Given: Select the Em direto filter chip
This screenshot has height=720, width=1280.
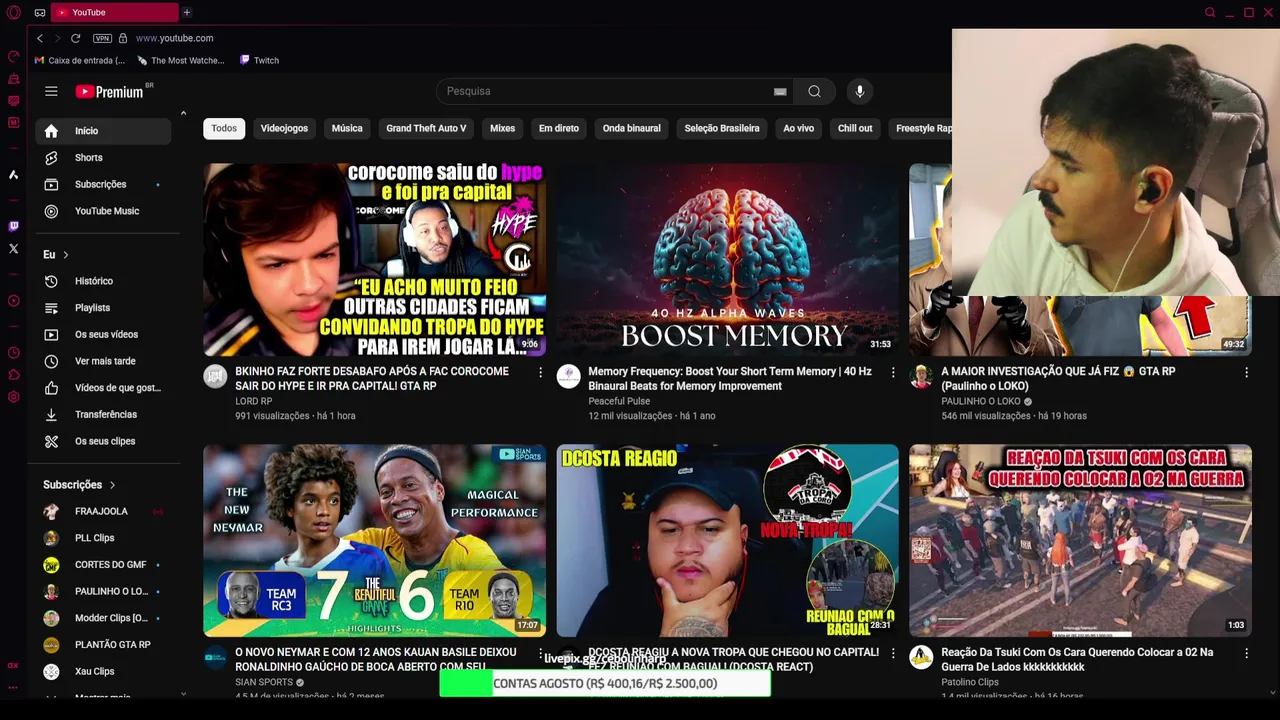Looking at the screenshot, I should point(559,128).
